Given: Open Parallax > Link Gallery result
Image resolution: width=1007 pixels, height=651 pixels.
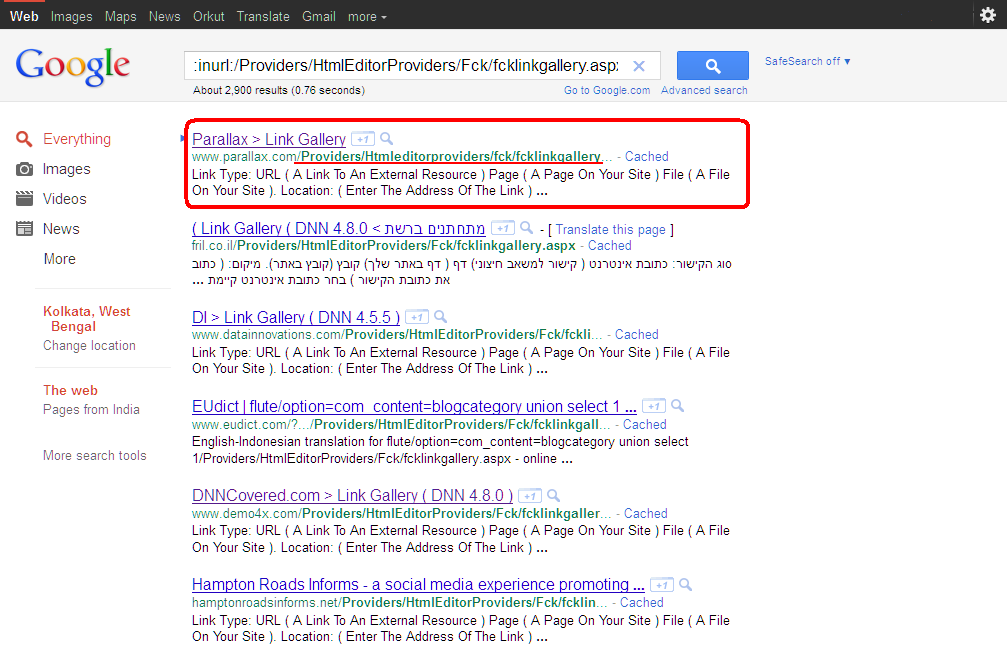Looking at the screenshot, I should point(268,139).
